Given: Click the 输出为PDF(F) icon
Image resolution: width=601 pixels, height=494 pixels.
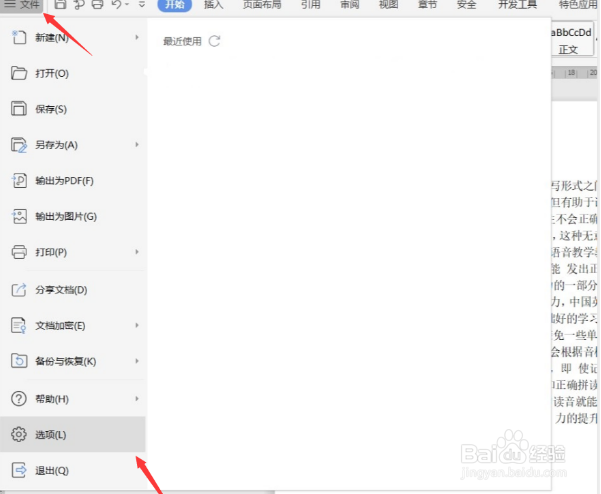Looking at the screenshot, I should 19,181.
